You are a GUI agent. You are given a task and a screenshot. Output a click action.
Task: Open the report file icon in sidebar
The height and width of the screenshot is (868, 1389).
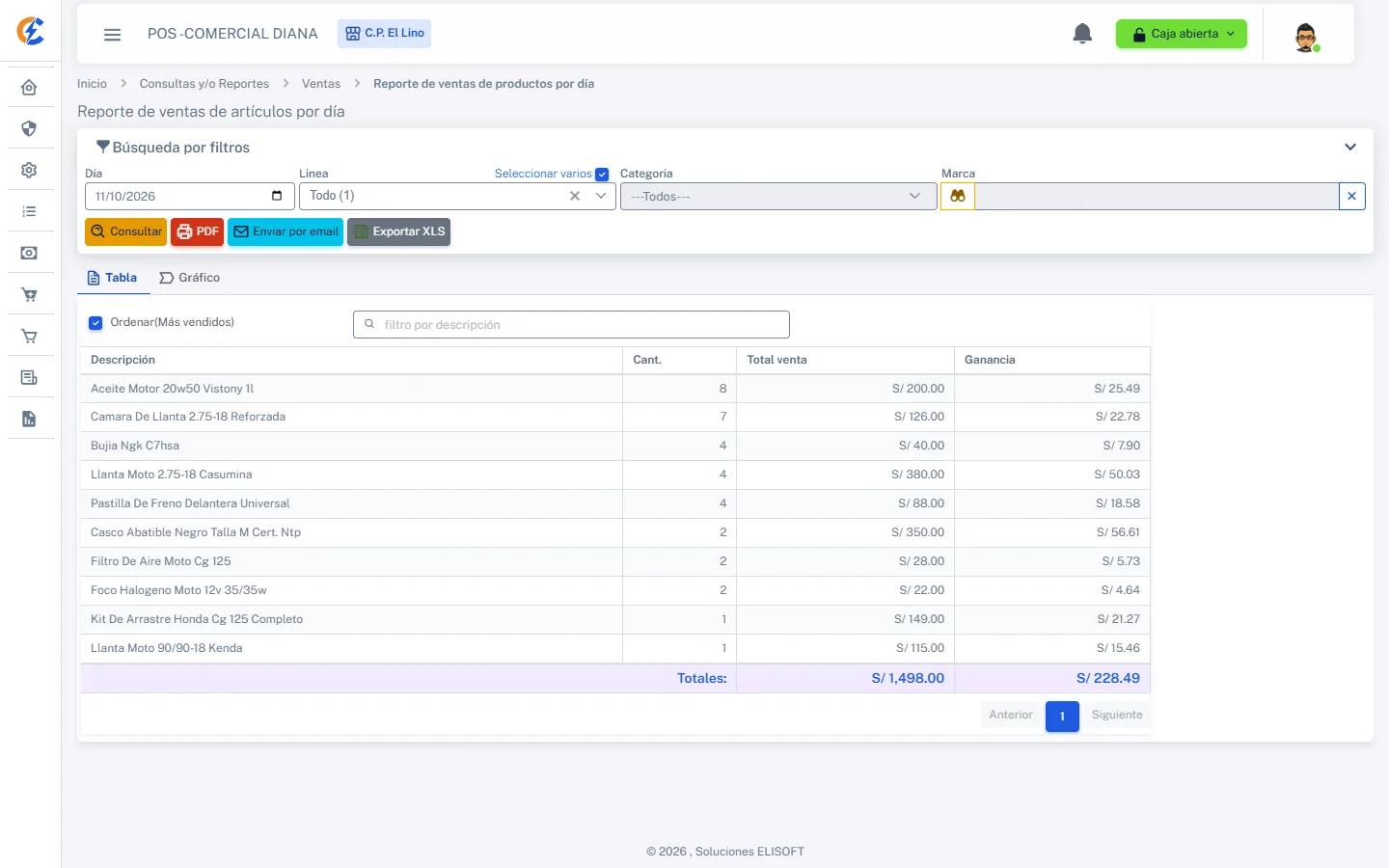(x=29, y=419)
